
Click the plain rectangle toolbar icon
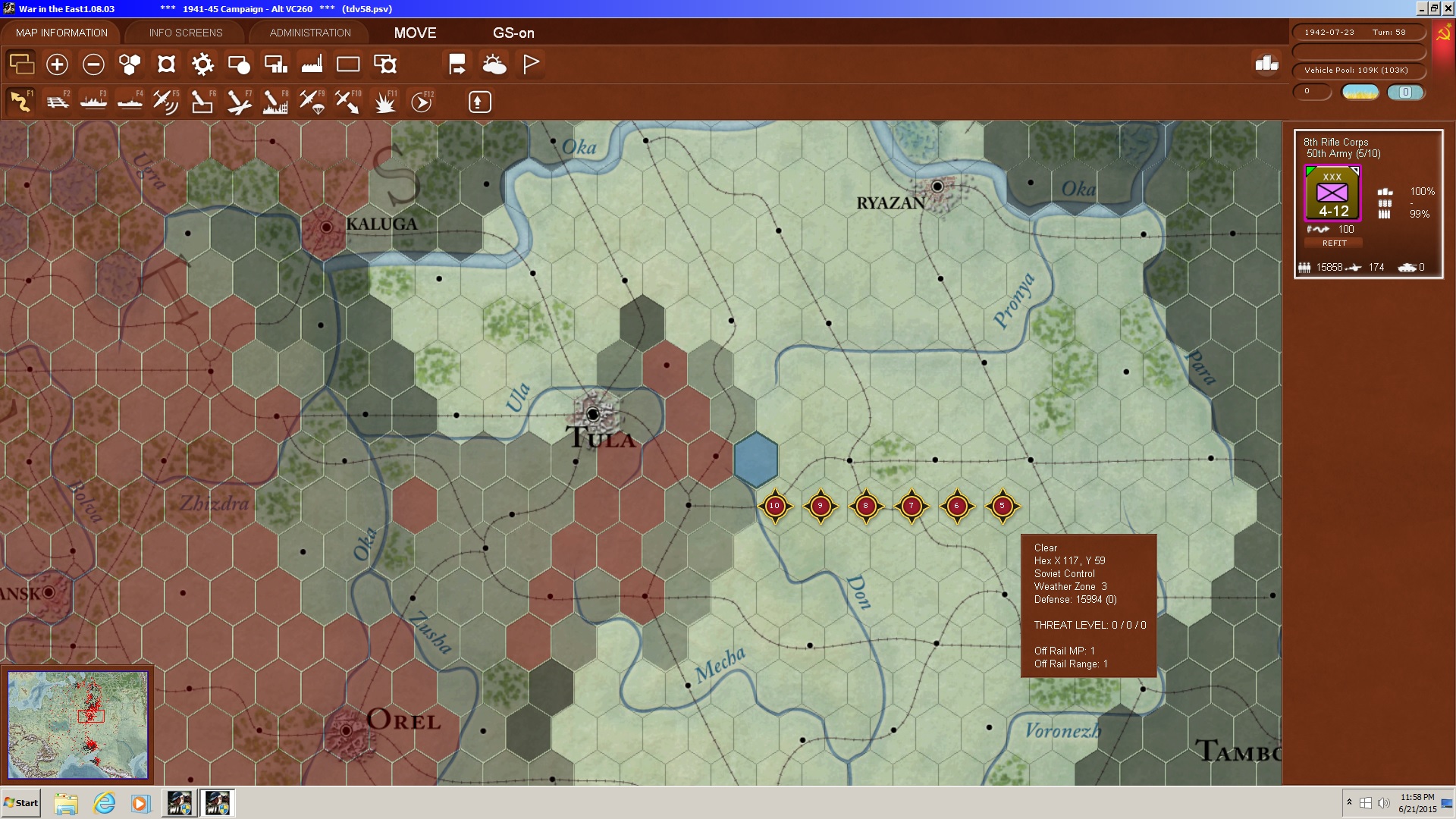pos(348,64)
